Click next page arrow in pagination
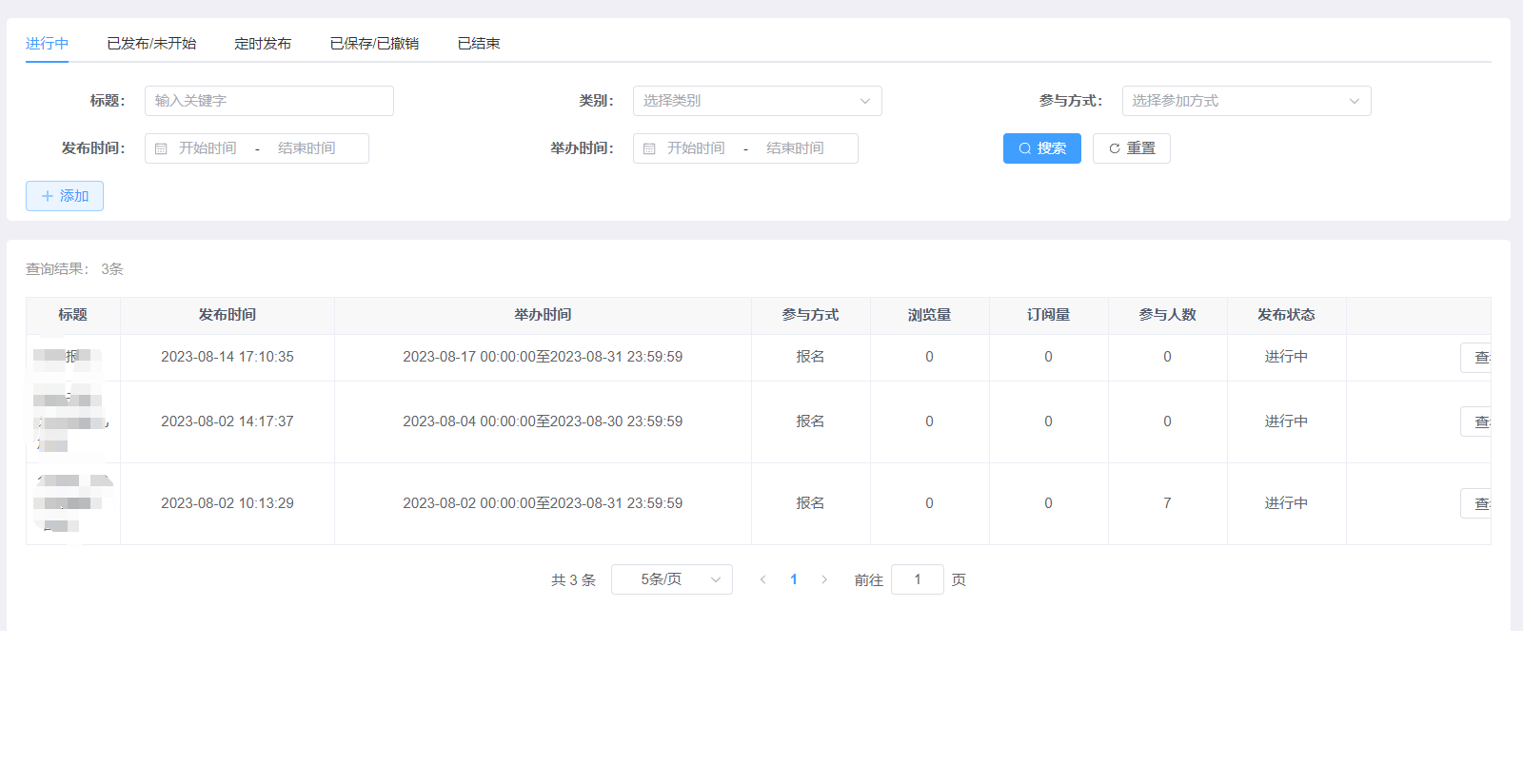This screenshot has width=1523, height=784. (824, 579)
